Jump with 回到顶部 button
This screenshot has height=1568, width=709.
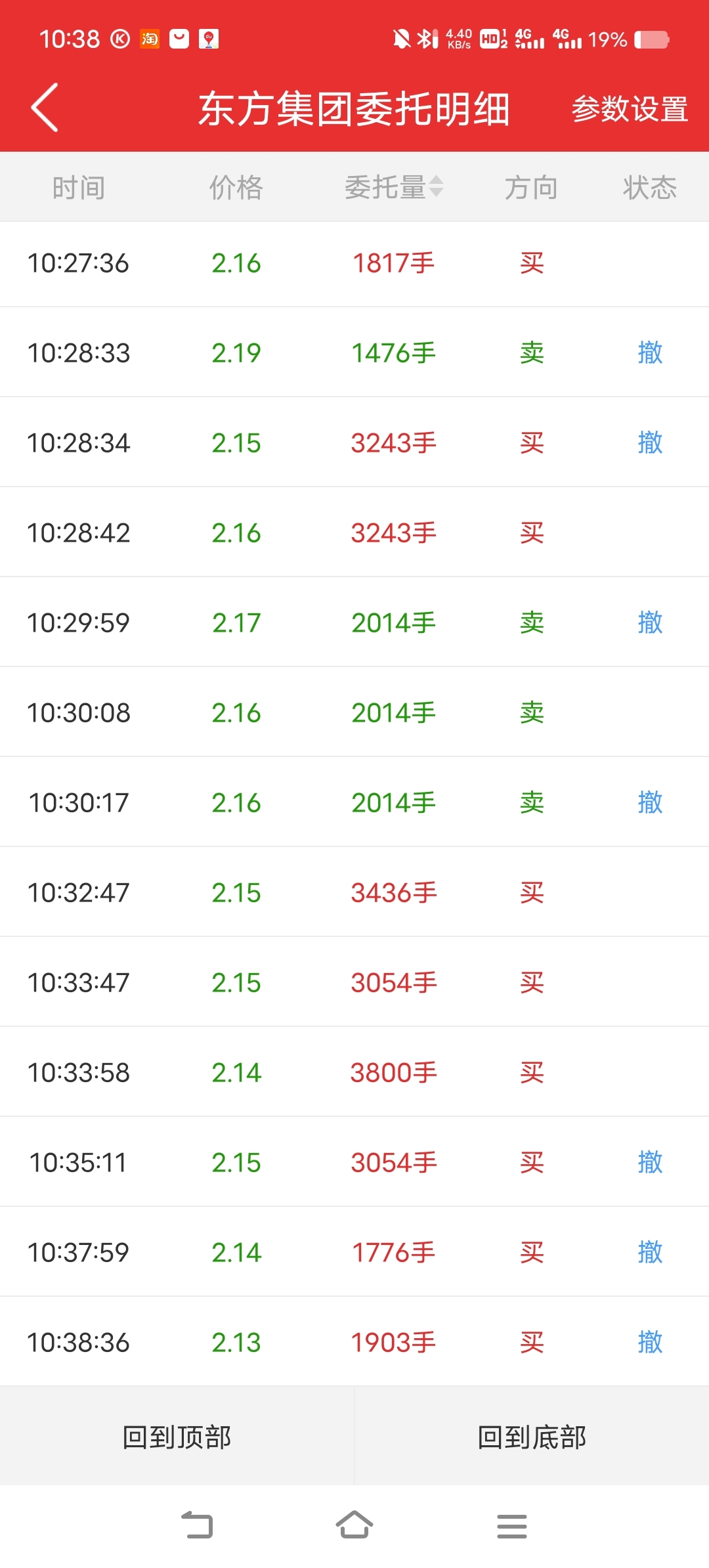coord(177,1437)
